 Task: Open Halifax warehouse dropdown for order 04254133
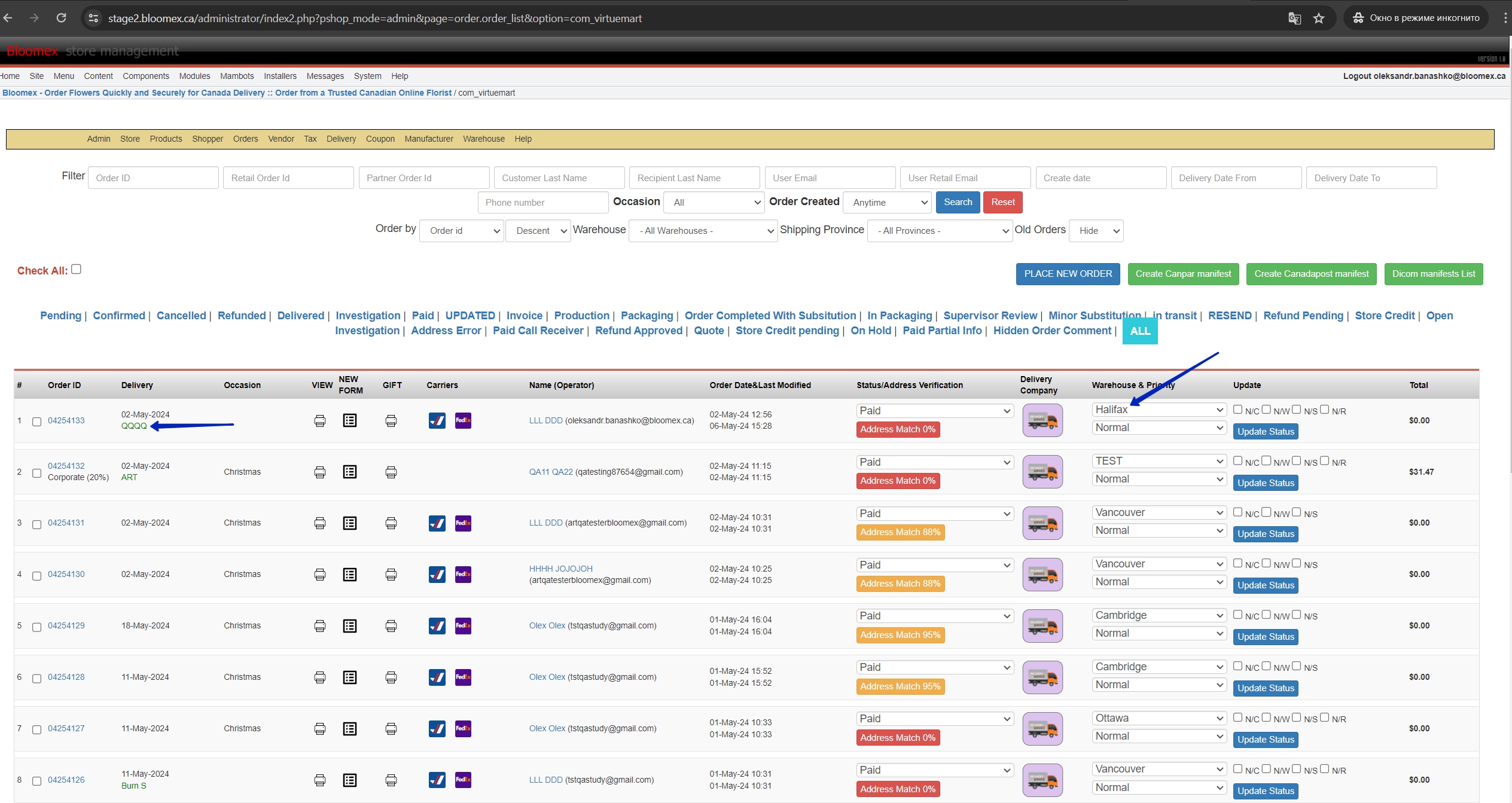(x=1159, y=410)
